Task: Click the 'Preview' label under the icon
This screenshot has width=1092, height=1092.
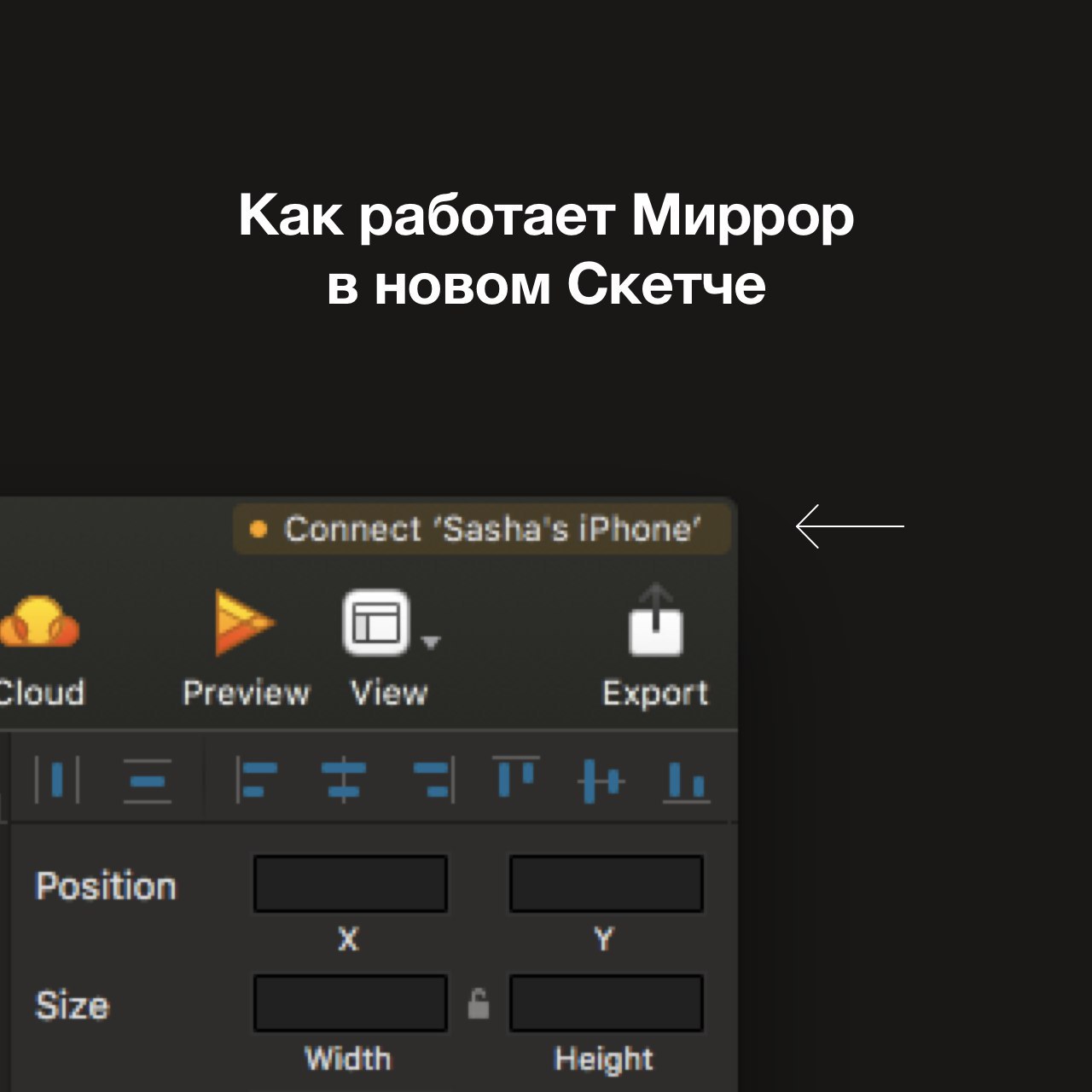Action: tap(246, 693)
